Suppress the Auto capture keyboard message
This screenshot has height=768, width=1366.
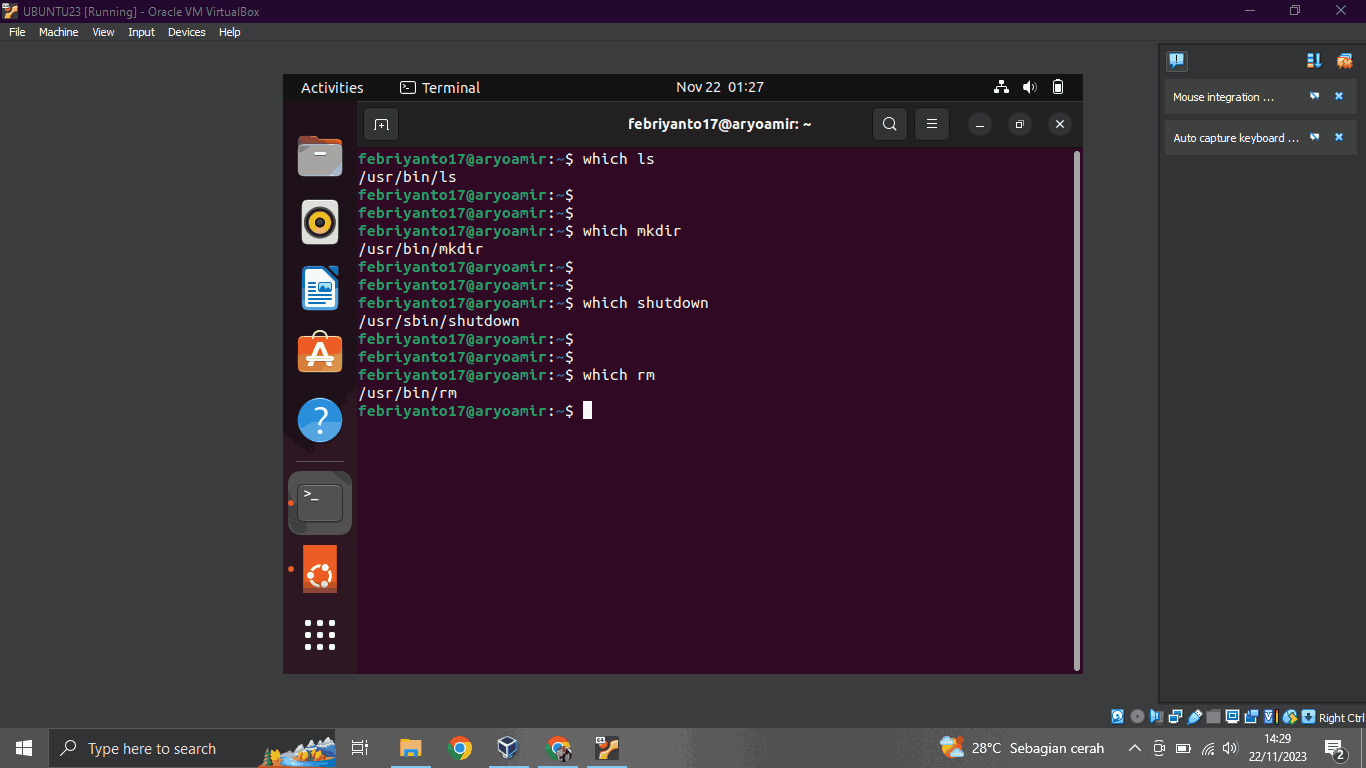tap(1315, 137)
